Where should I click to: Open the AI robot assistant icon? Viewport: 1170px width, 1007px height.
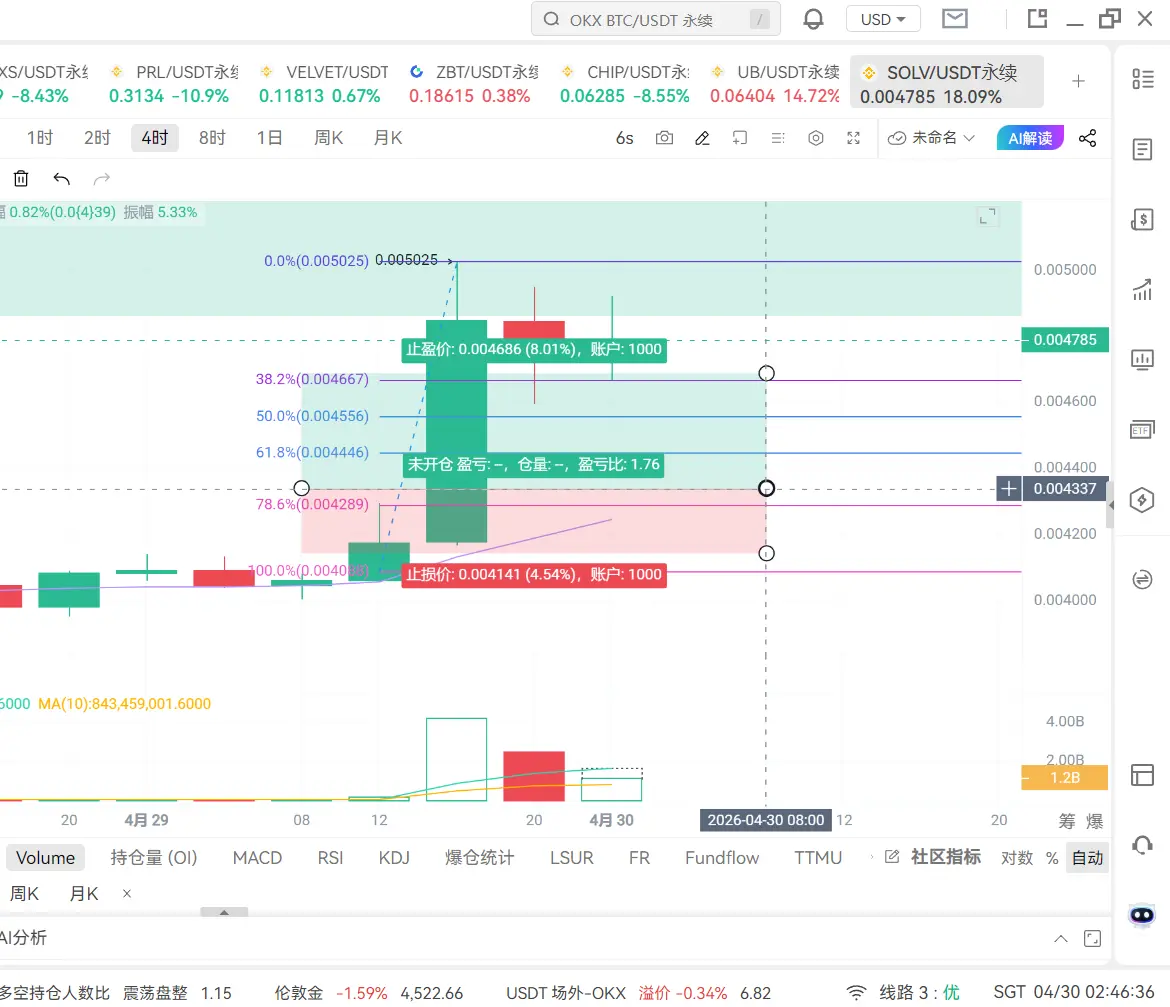click(x=1142, y=915)
